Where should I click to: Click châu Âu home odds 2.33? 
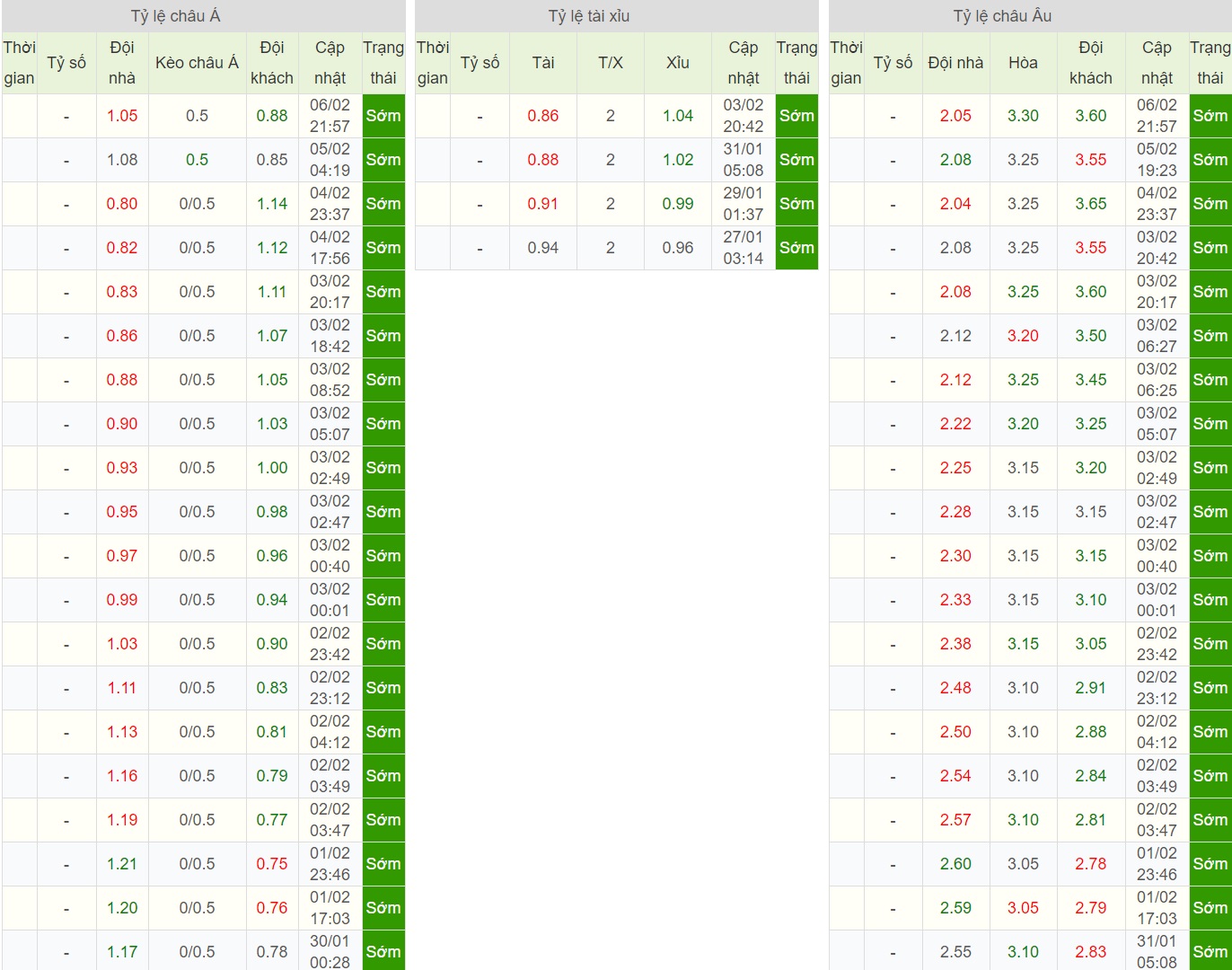coord(955,600)
